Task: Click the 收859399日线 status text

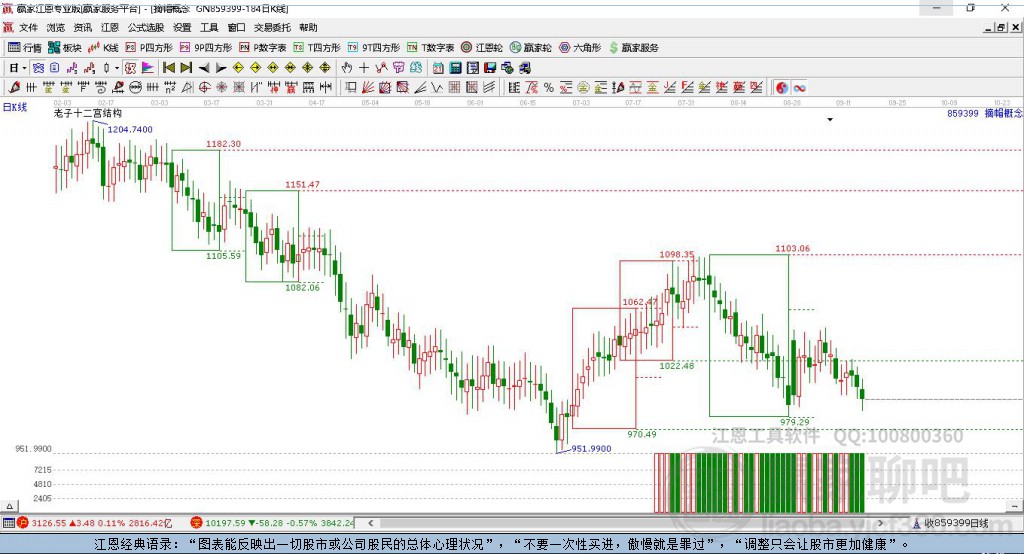Action: pyautogui.click(x=955, y=523)
